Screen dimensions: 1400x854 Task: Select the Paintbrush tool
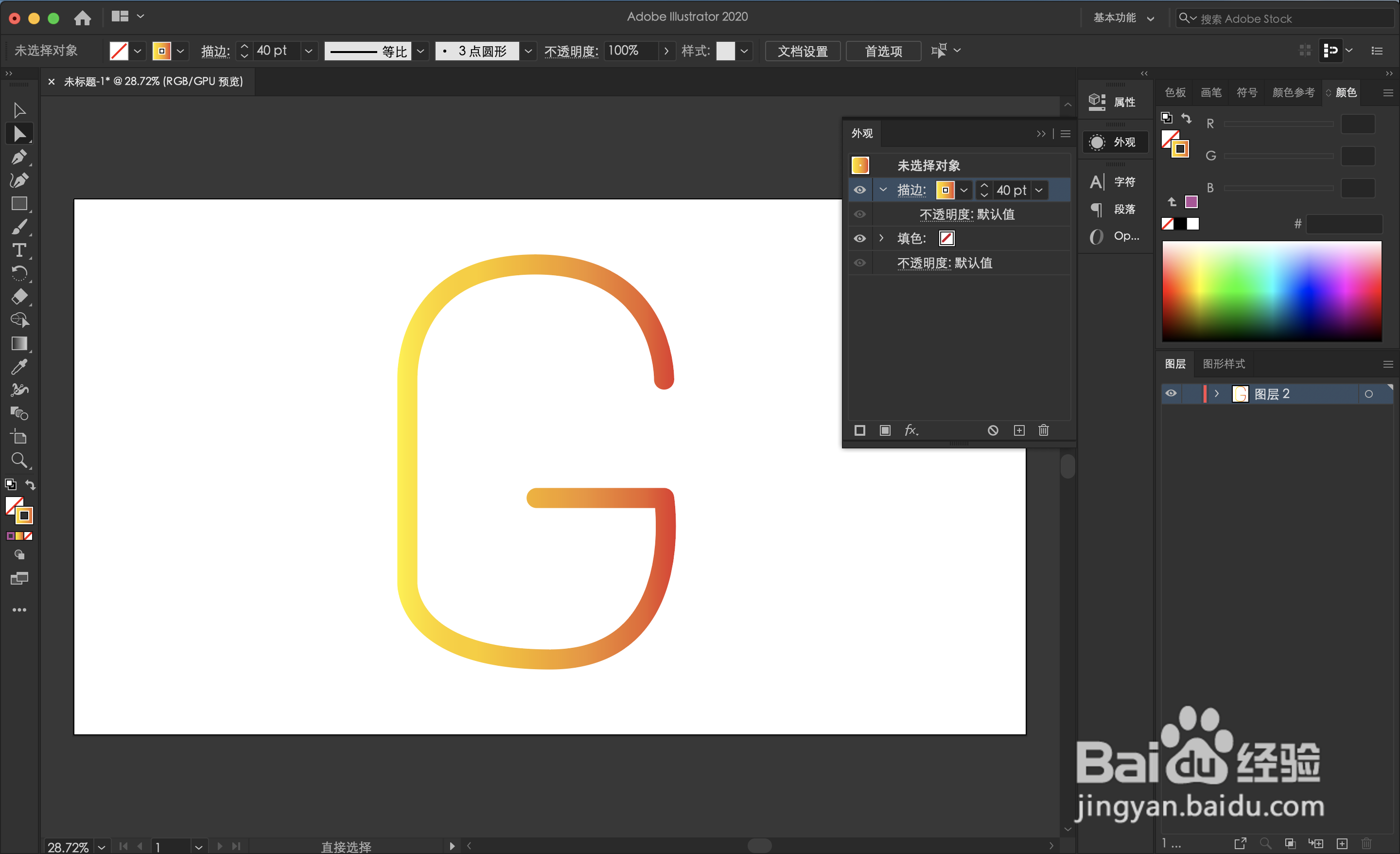click(19, 227)
